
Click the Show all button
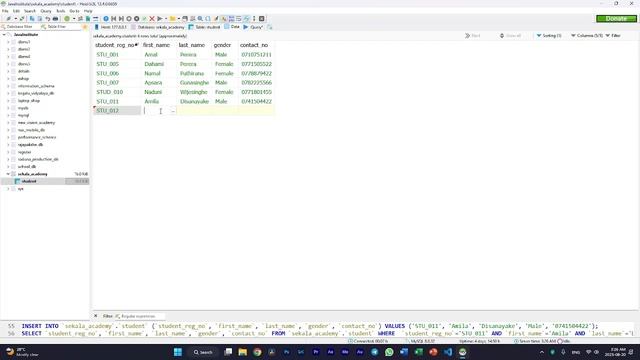[510, 36]
